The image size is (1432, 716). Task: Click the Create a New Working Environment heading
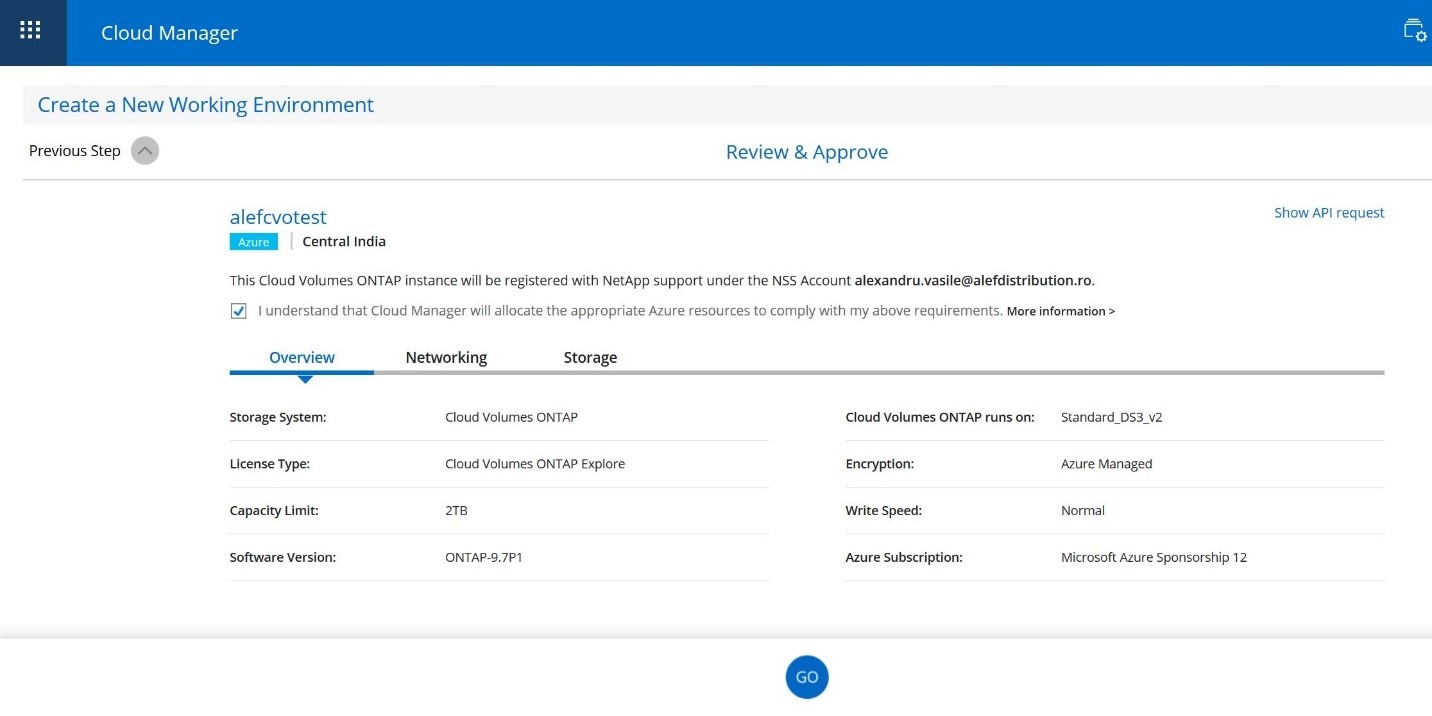tap(206, 105)
